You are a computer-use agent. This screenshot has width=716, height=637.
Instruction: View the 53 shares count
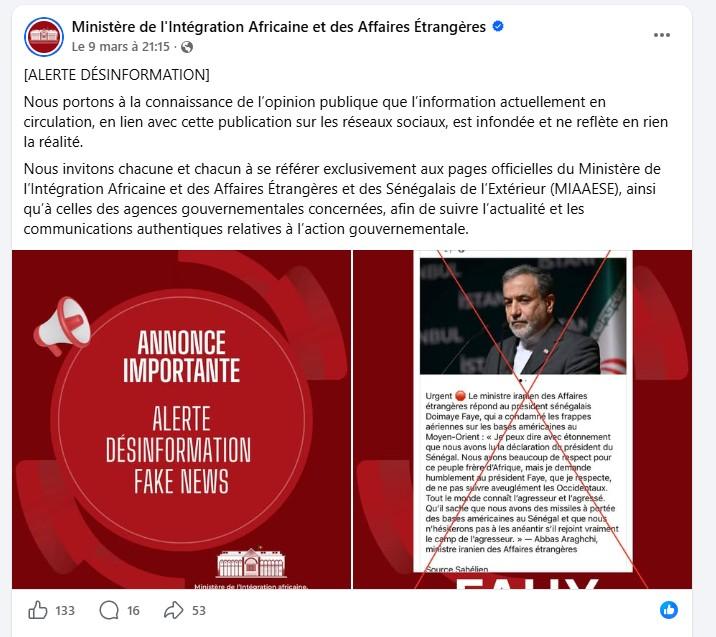coord(199,611)
